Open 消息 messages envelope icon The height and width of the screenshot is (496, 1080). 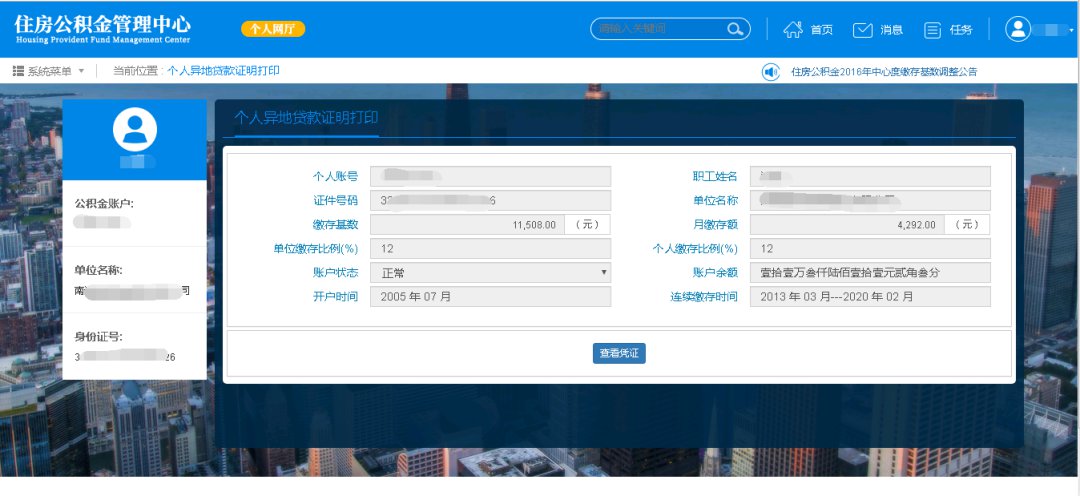(x=863, y=30)
